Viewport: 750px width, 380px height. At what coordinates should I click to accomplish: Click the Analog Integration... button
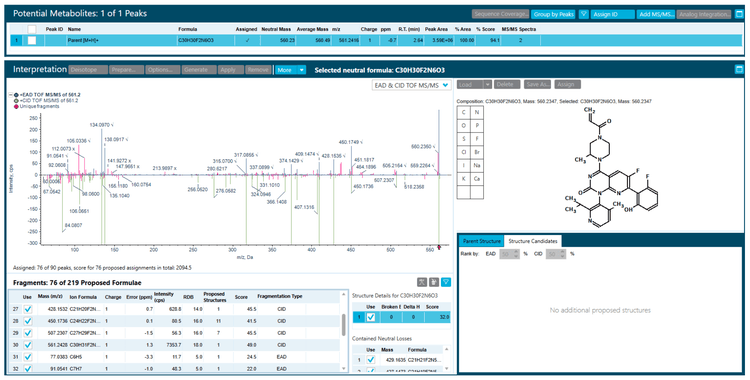(704, 14)
